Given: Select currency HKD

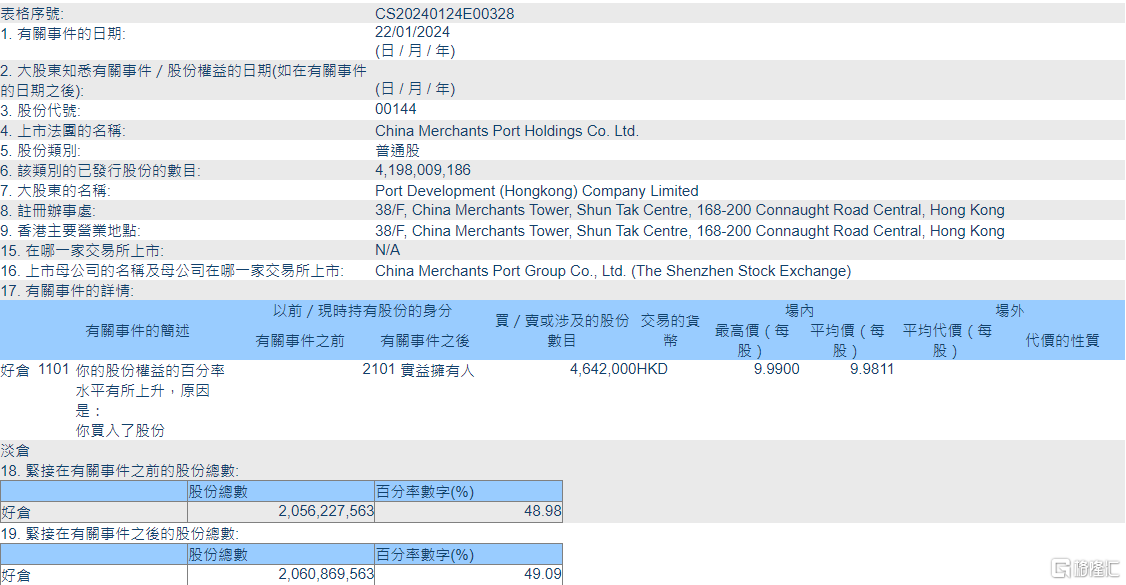Looking at the screenshot, I should [652, 369].
